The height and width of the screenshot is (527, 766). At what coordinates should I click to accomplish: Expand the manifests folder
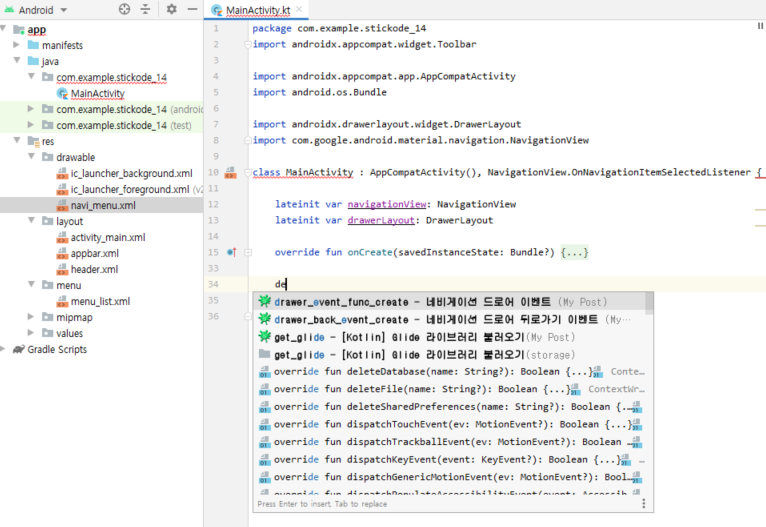pyautogui.click(x=16, y=44)
